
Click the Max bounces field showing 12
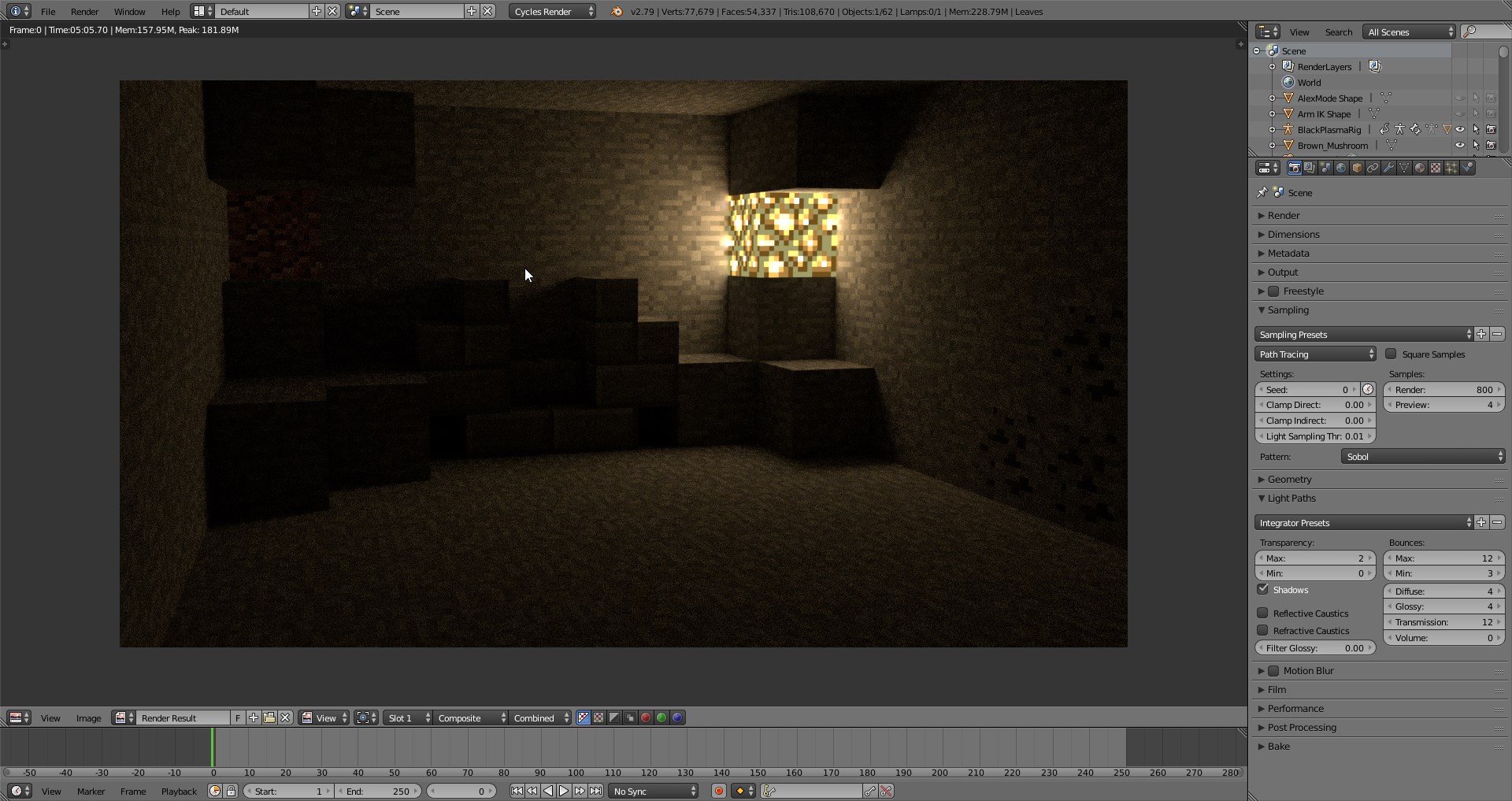pos(1443,558)
